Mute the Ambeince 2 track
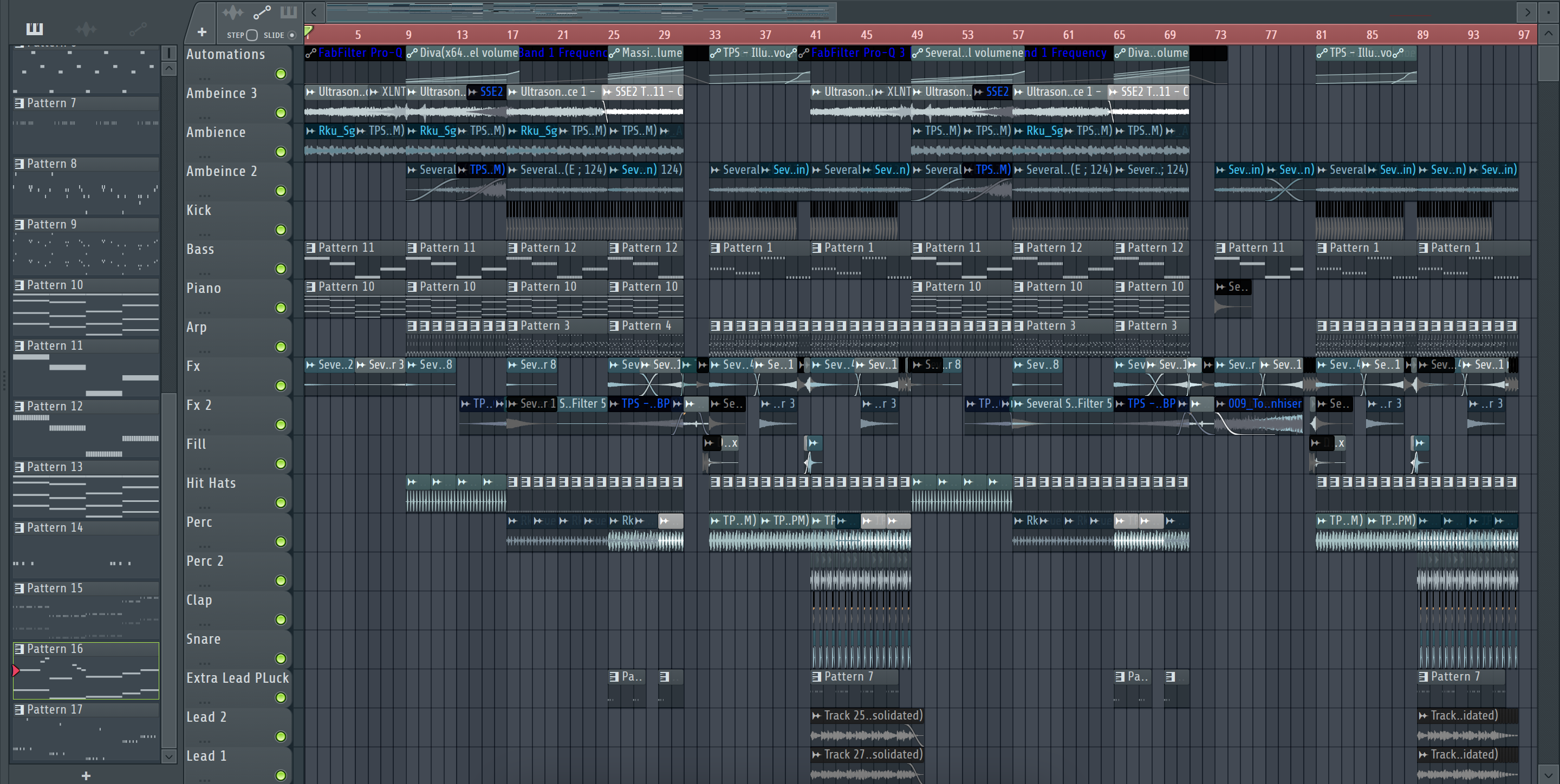 pos(281,191)
